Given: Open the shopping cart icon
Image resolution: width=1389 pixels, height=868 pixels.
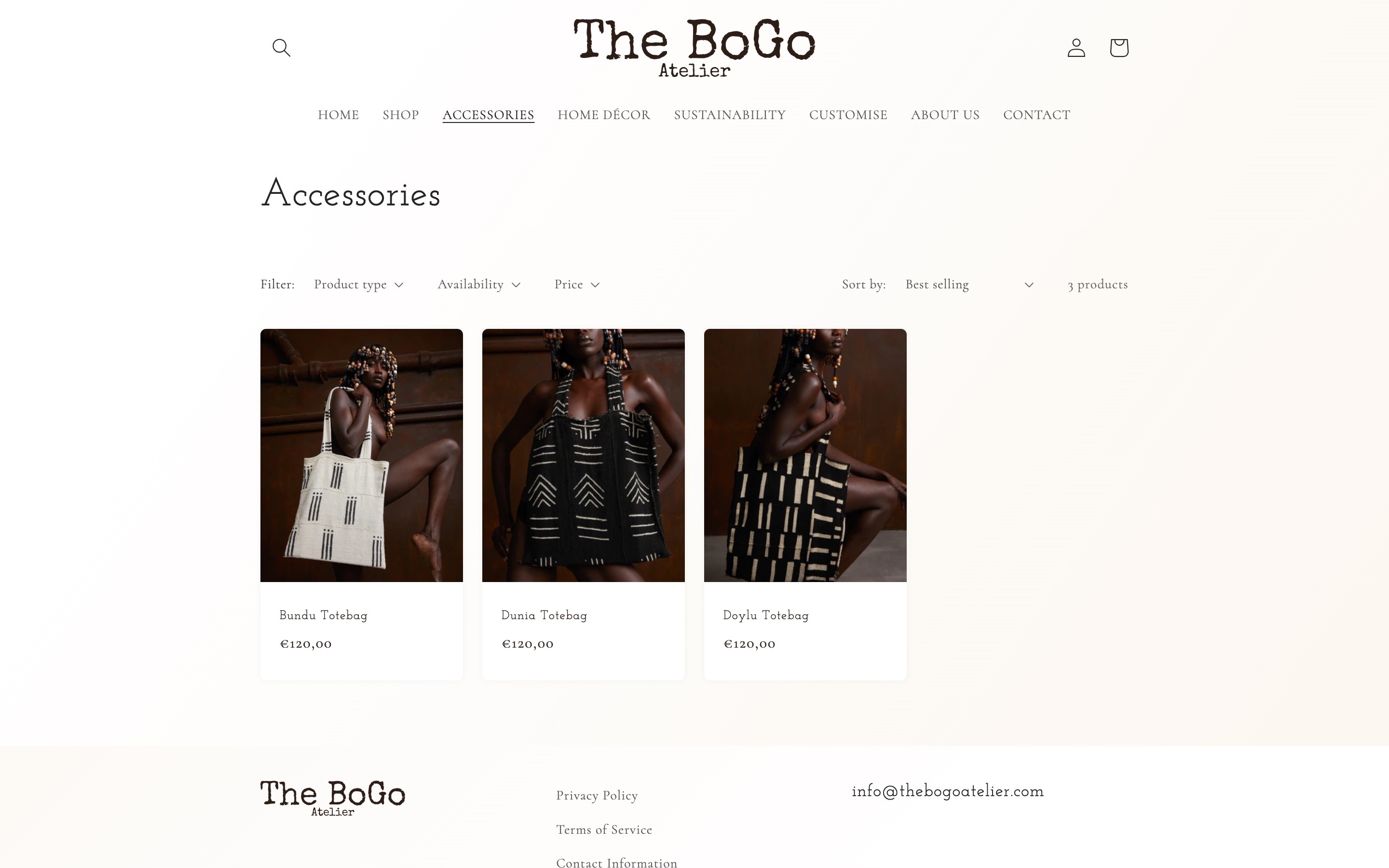Looking at the screenshot, I should point(1118,47).
